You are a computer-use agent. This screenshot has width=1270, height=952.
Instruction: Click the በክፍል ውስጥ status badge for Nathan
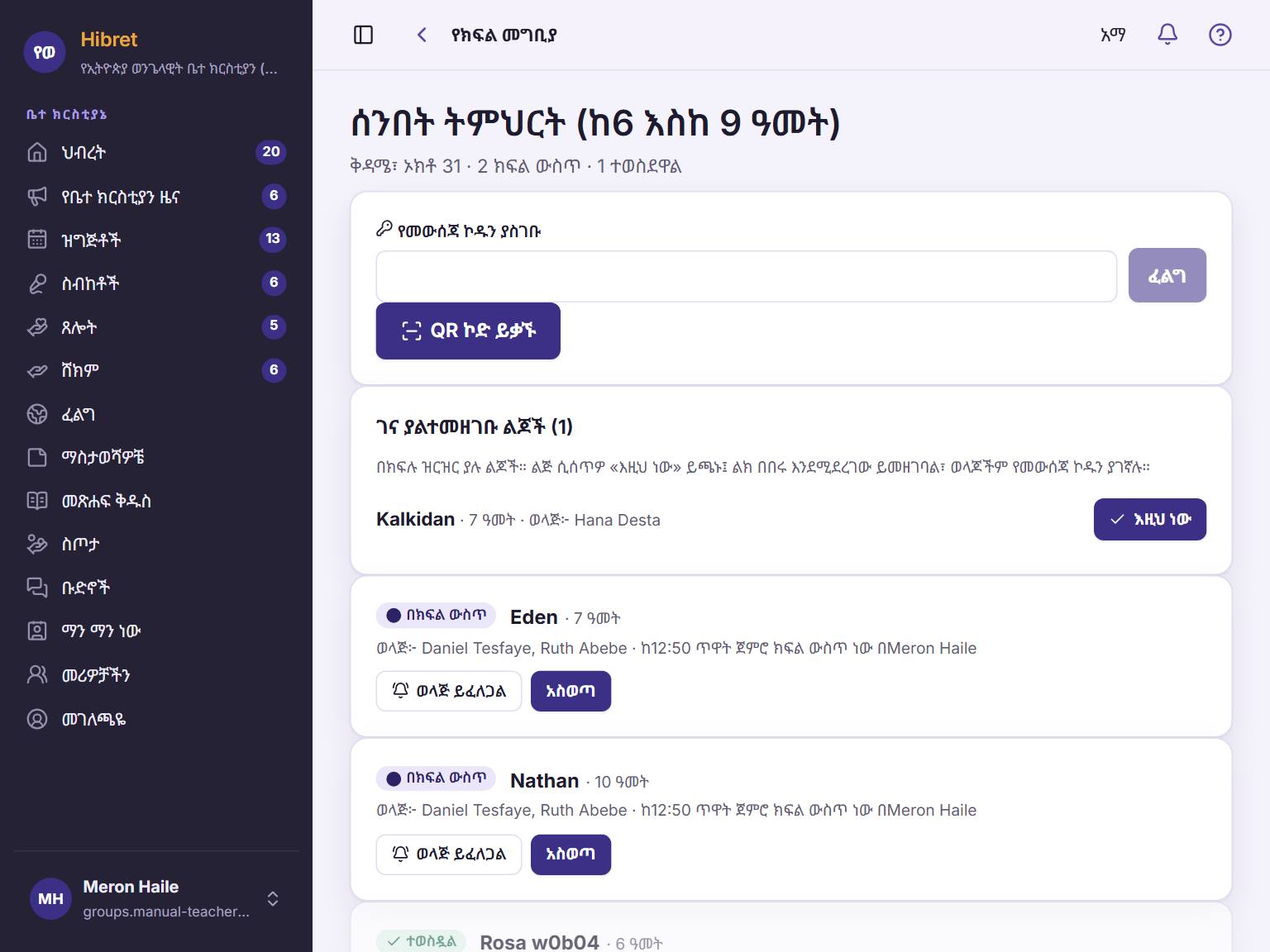click(x=436, y=778)
